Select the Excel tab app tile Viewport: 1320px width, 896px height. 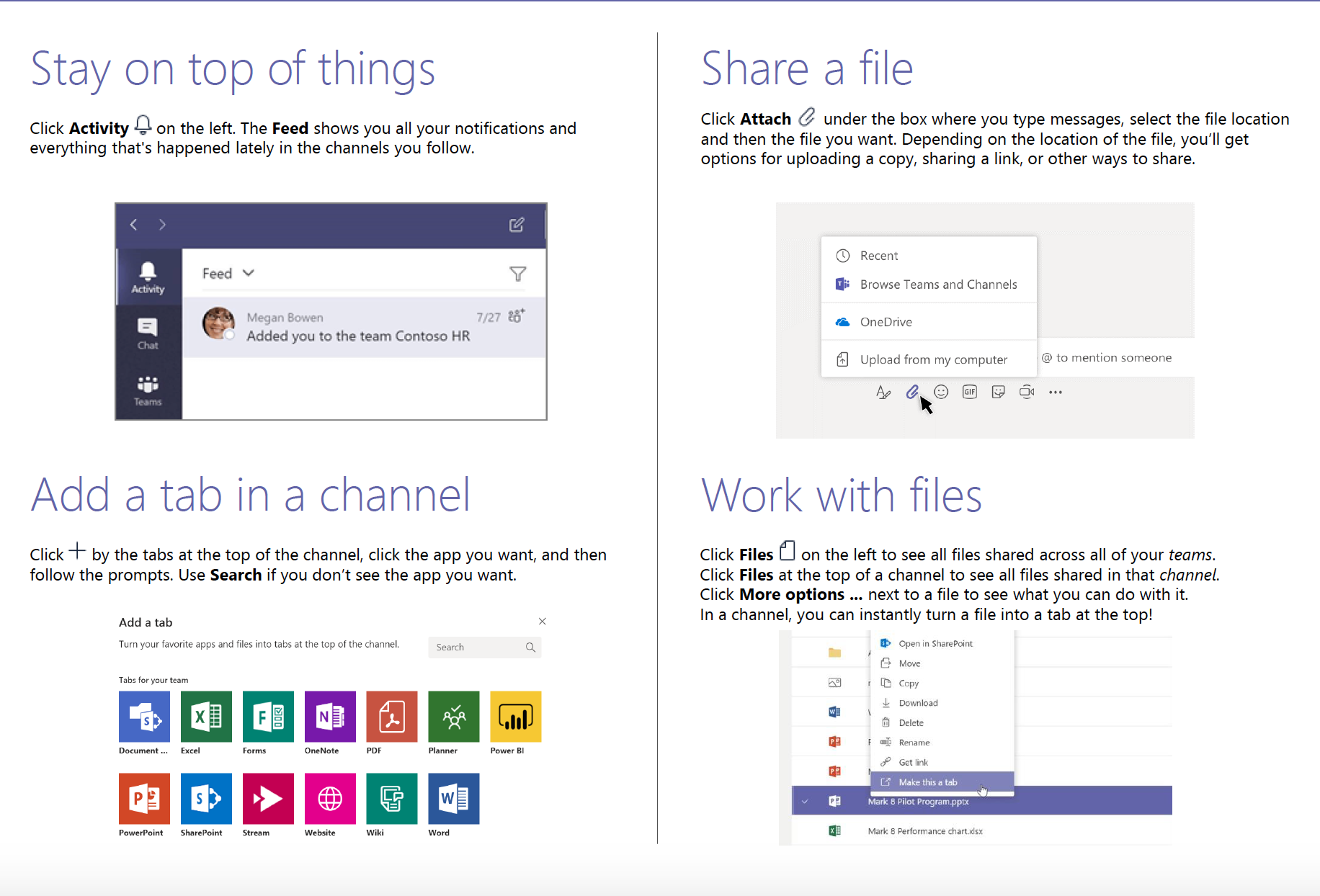click(x=206, y=717)
